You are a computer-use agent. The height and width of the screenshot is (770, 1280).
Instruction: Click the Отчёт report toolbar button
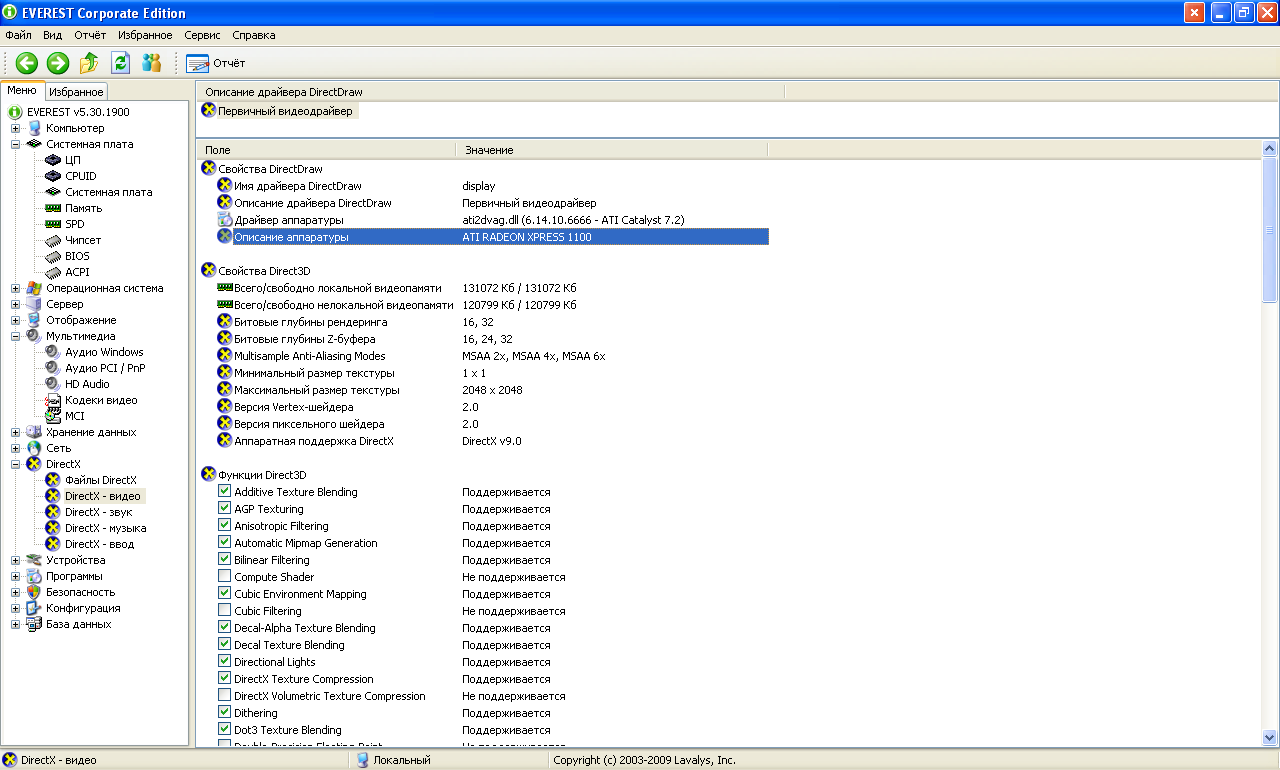(x=215, y=63)
